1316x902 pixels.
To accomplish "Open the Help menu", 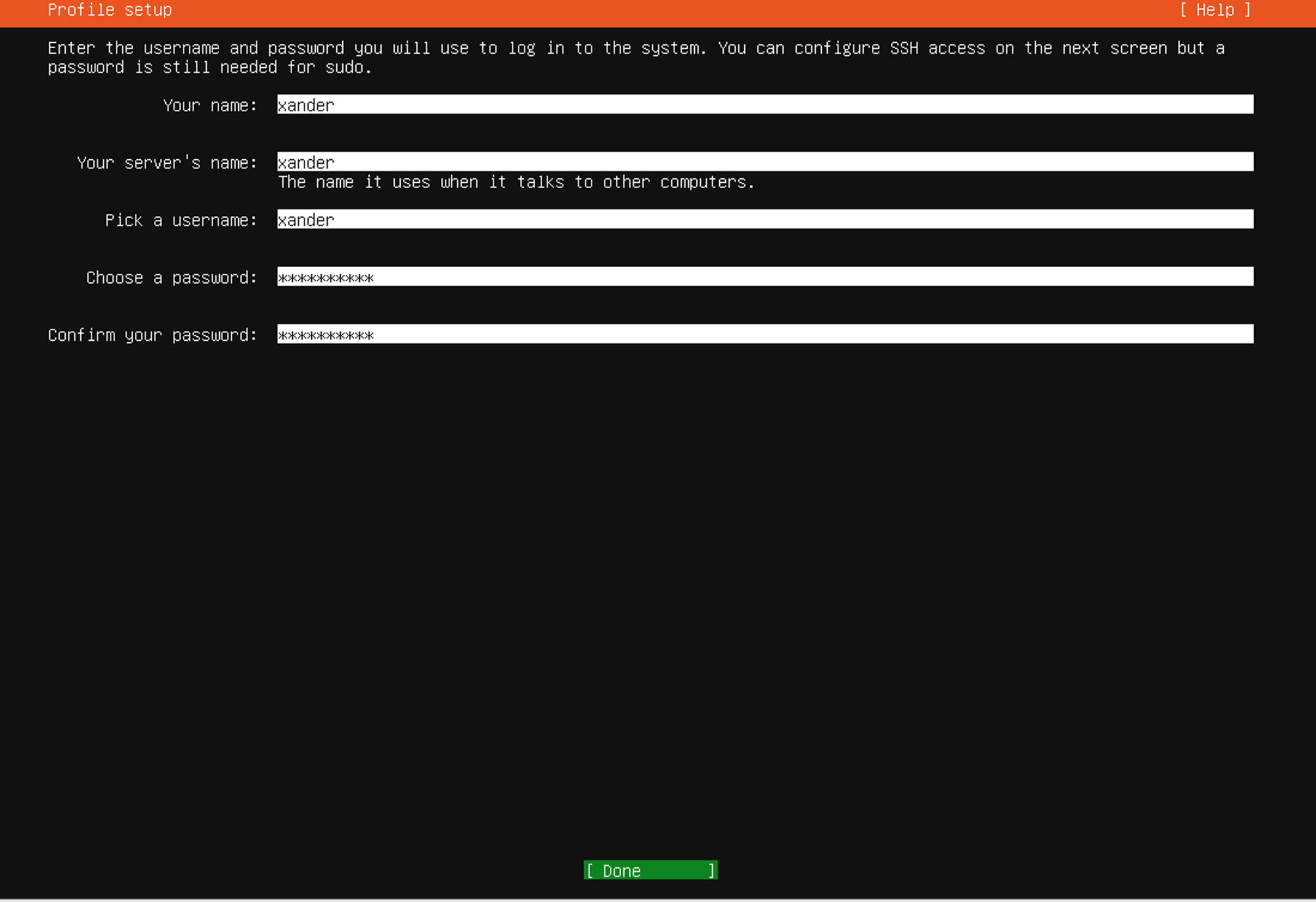I will [x=1215, y=10].
